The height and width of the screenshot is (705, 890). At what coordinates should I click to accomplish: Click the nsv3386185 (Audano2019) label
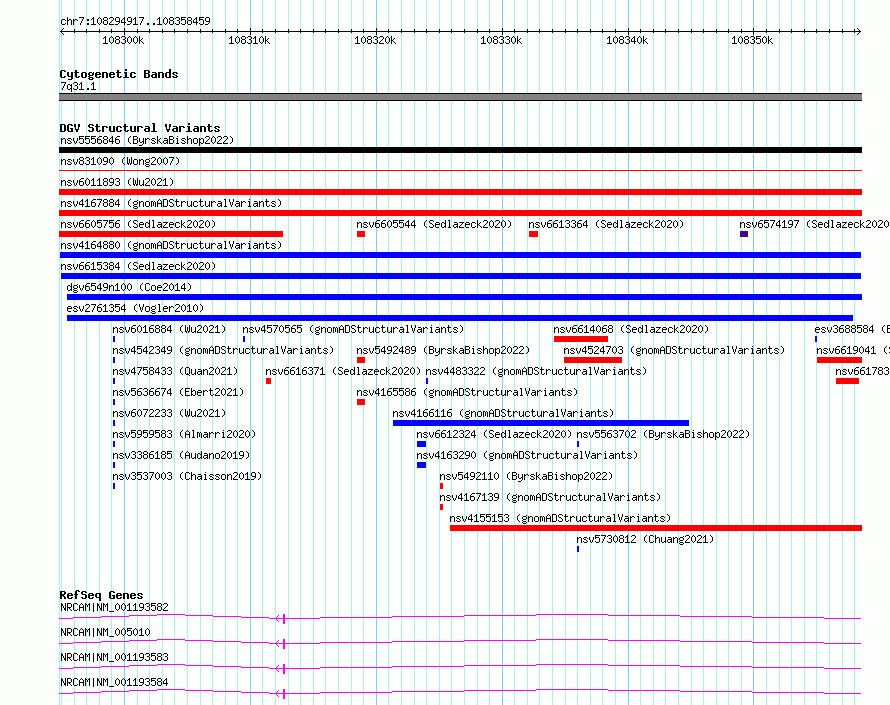[181, 455]
